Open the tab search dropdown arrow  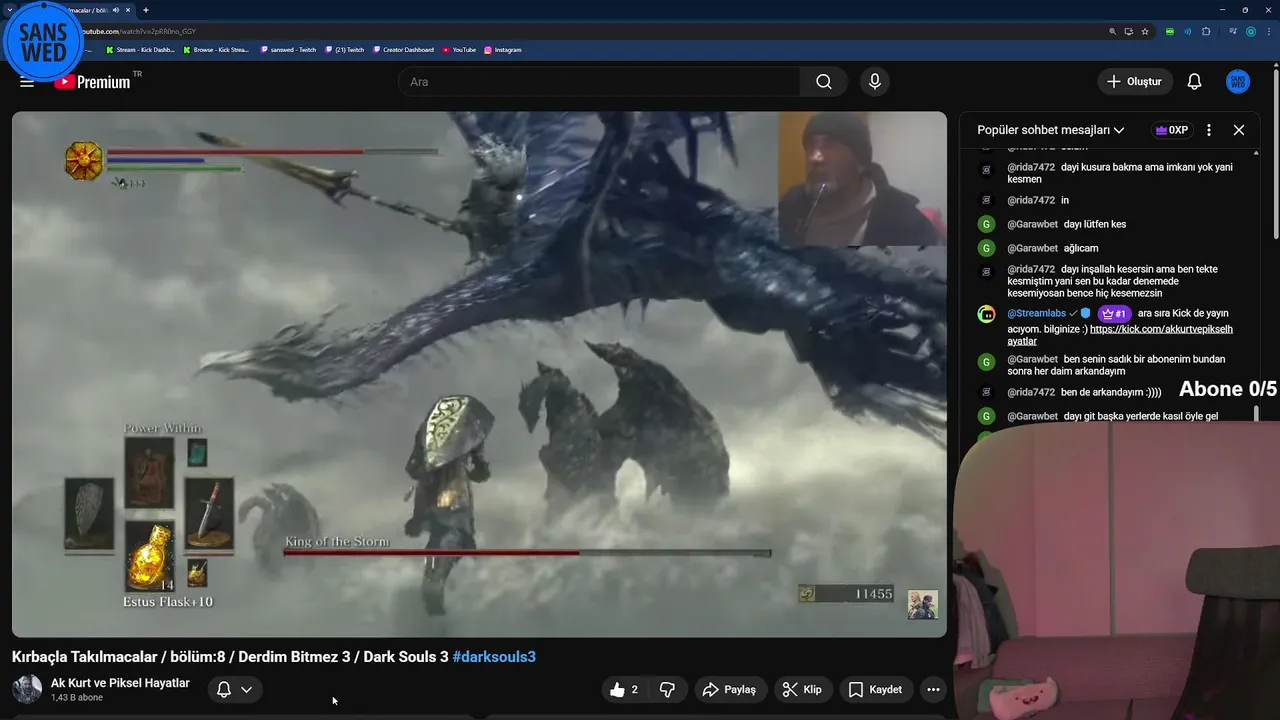[x=9, y=10]
